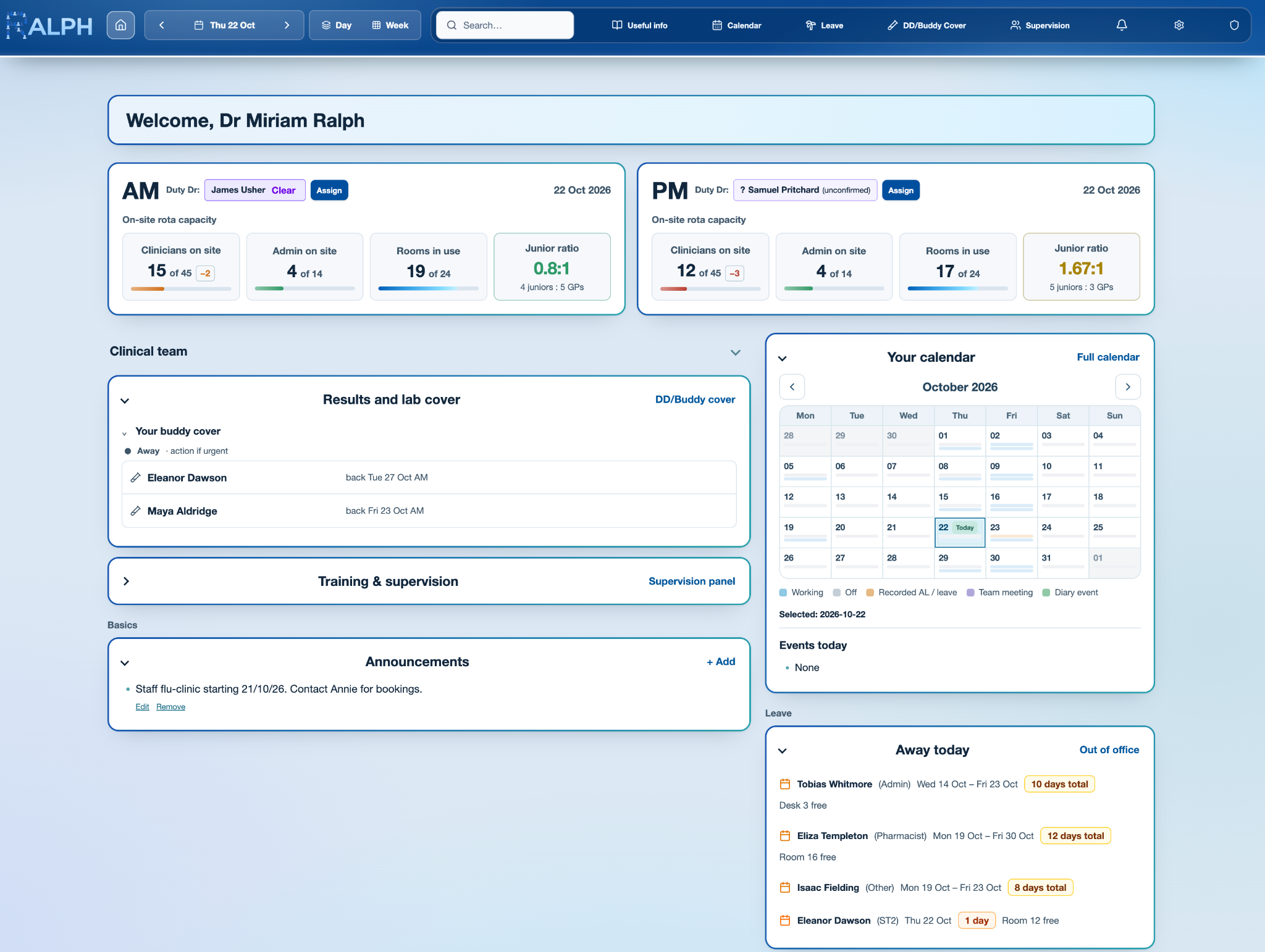Collapse Your buddy cover subsection
The image size is (1265, 952).
click(x=125, y=433)
